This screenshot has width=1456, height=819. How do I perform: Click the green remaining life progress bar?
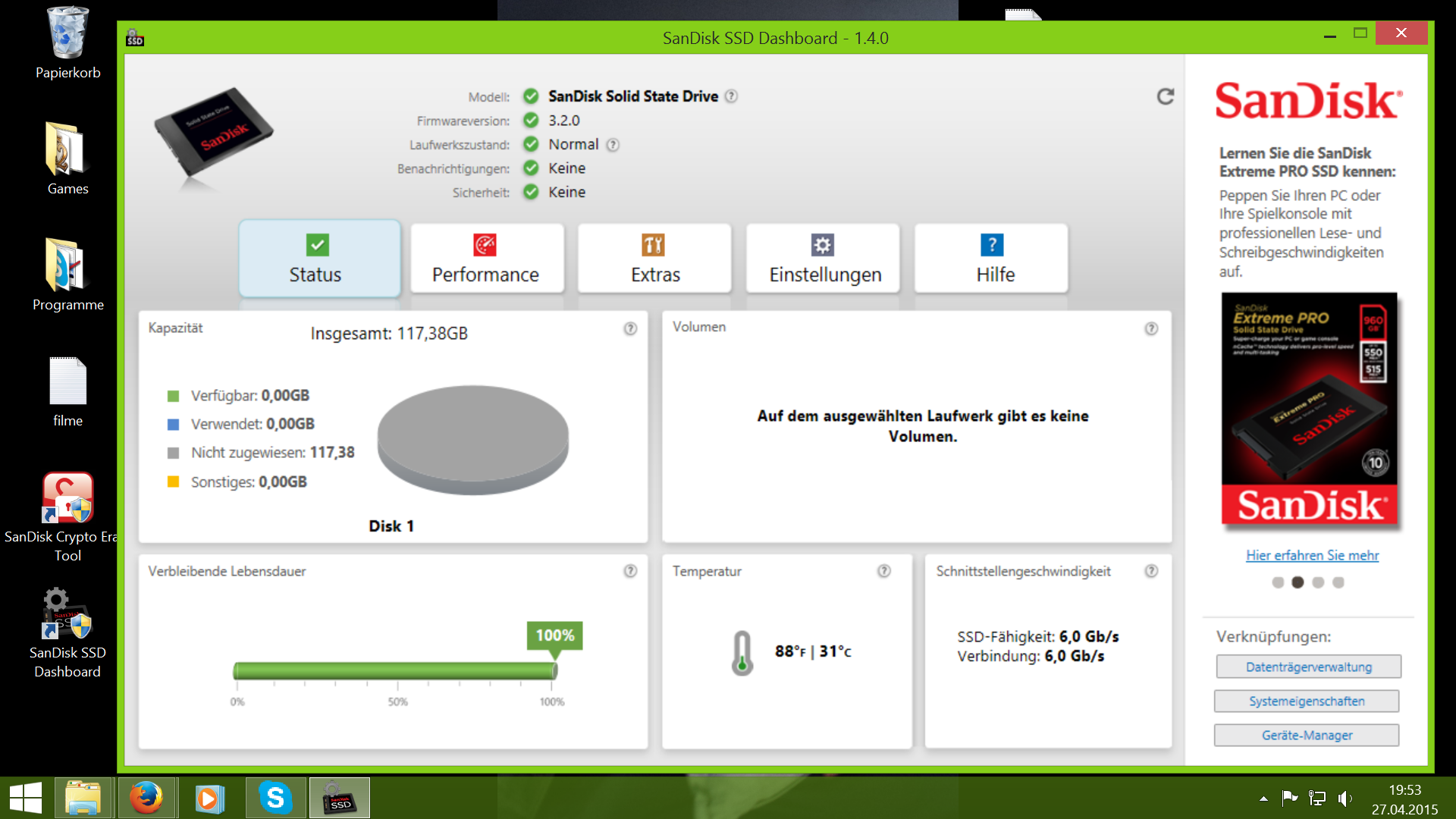395,670
